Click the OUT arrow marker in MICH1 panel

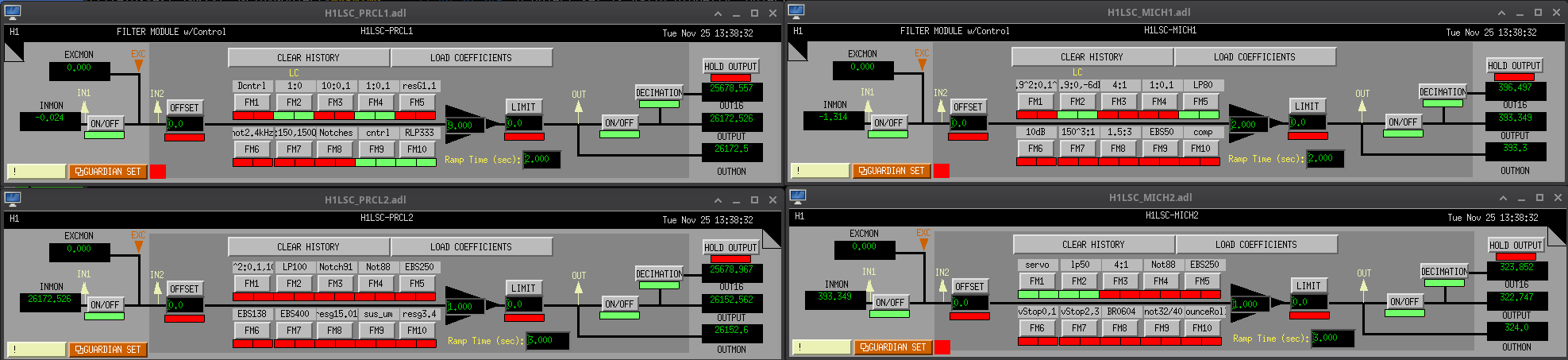[1362, 106]
